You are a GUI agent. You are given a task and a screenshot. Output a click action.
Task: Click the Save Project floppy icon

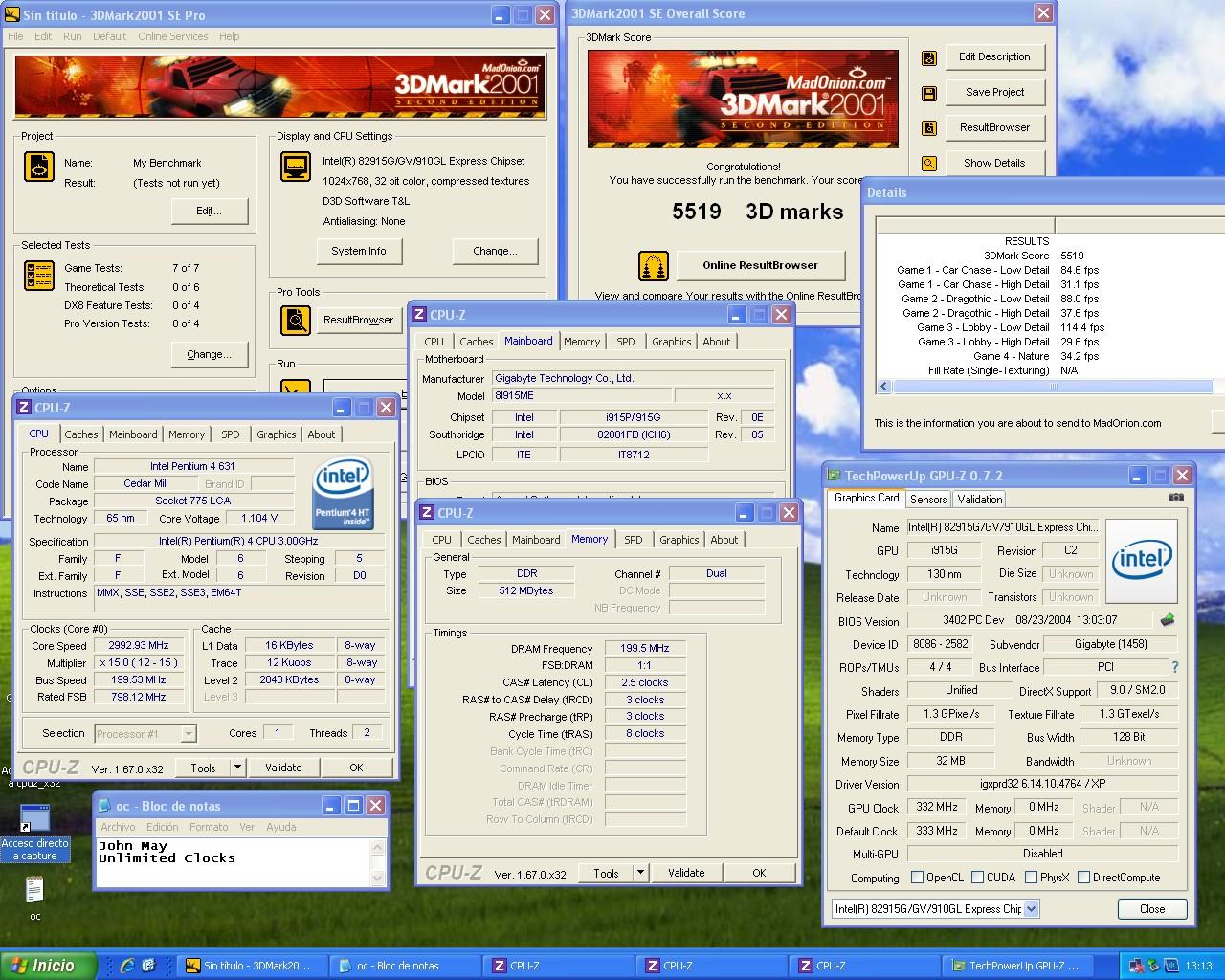(x=928, y=93)
